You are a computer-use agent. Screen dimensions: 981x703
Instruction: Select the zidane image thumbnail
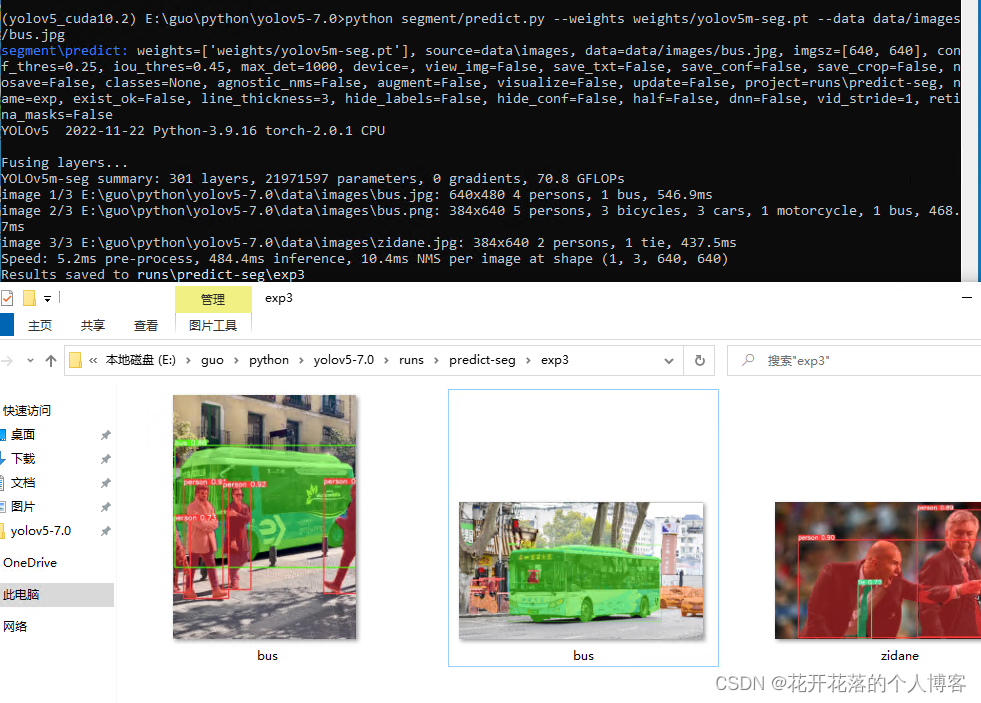(878, 570)
